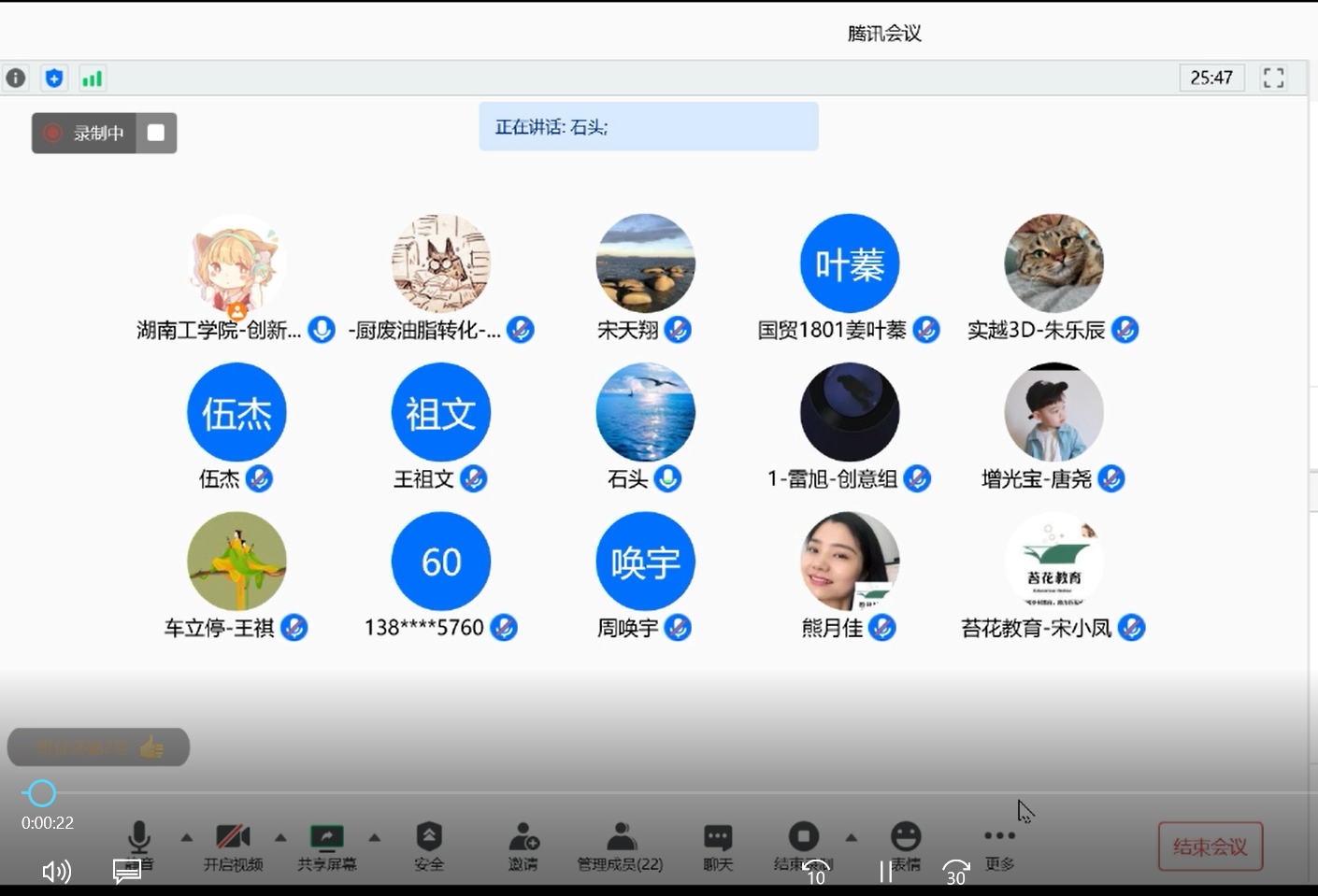Image resolution: width=1318 pixels, height=896 pixels.
Task: Open the 更多 more options menu
Action: pos(999,846)
